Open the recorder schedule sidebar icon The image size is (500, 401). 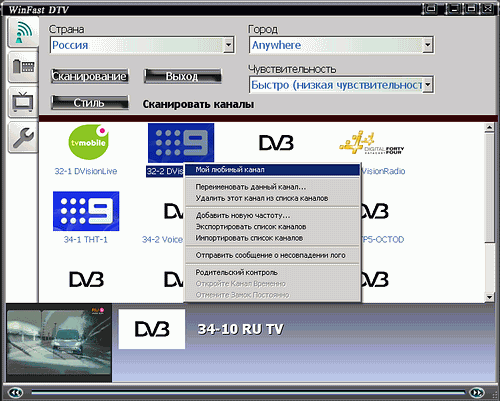[23, 67]
